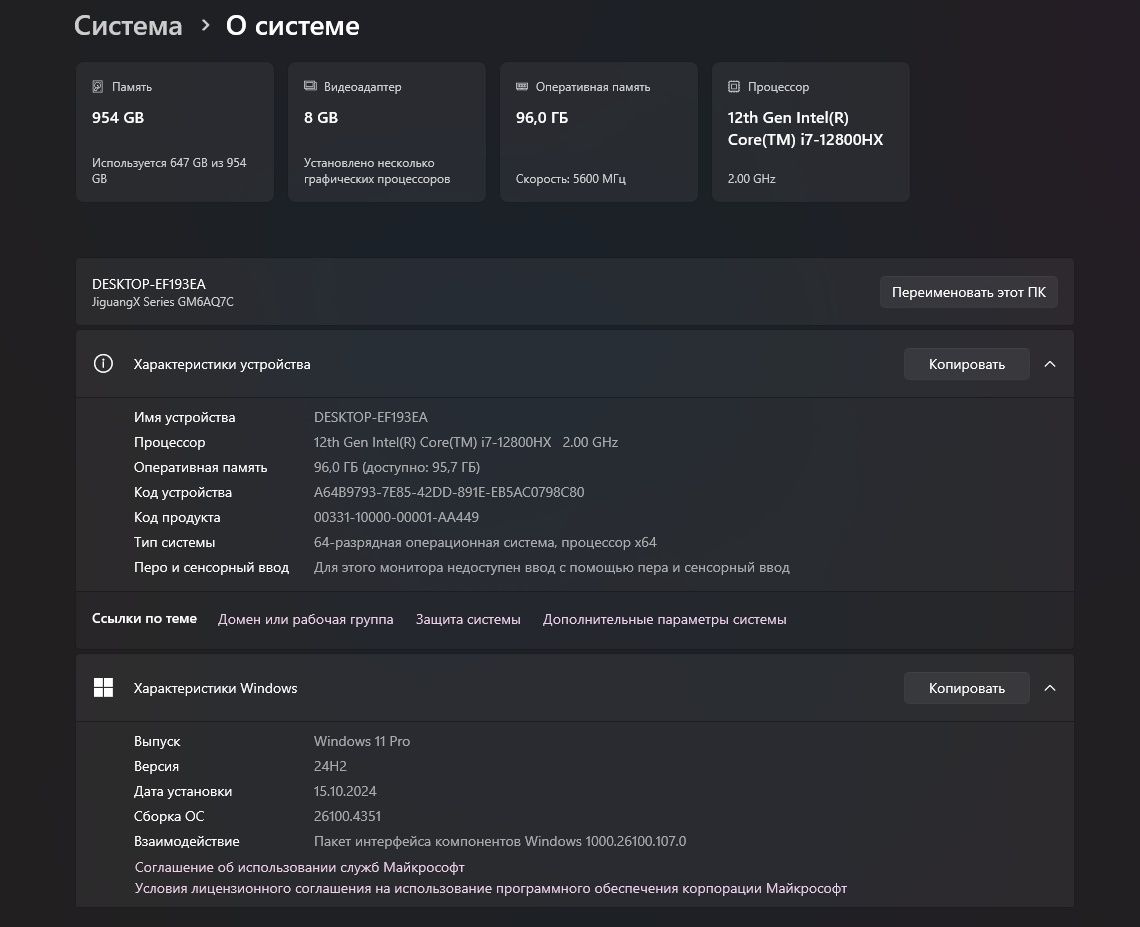Open Защита системы link
The height and width of the screenshot is (927, 1140).
[468, 619]
